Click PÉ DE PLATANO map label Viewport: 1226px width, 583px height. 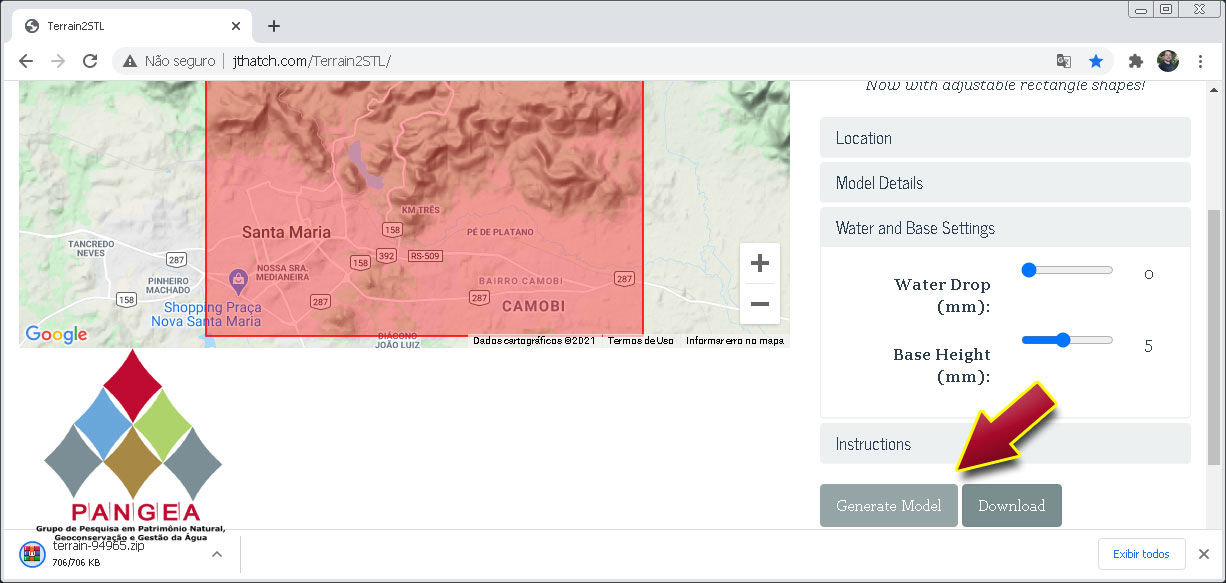tap(499, 232)
